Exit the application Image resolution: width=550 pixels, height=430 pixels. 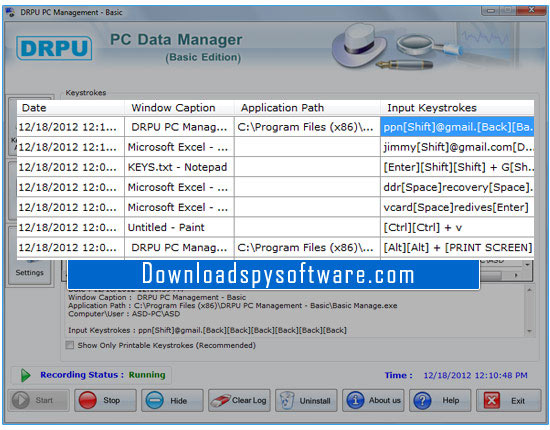[509, 400]
